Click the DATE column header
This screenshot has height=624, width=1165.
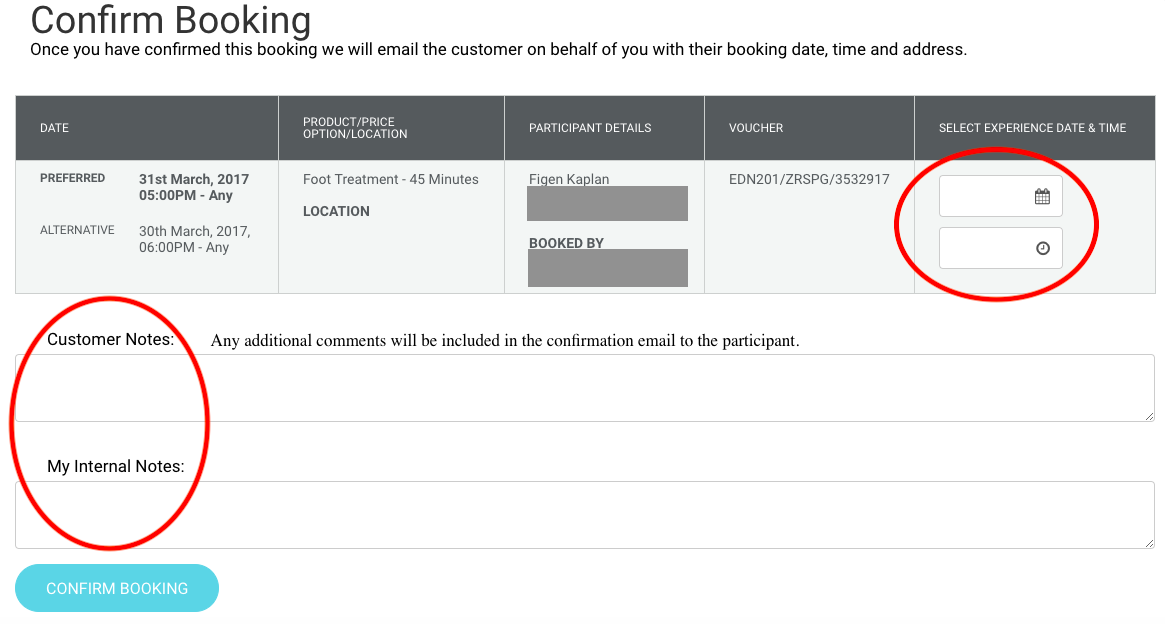pos(54,128)
